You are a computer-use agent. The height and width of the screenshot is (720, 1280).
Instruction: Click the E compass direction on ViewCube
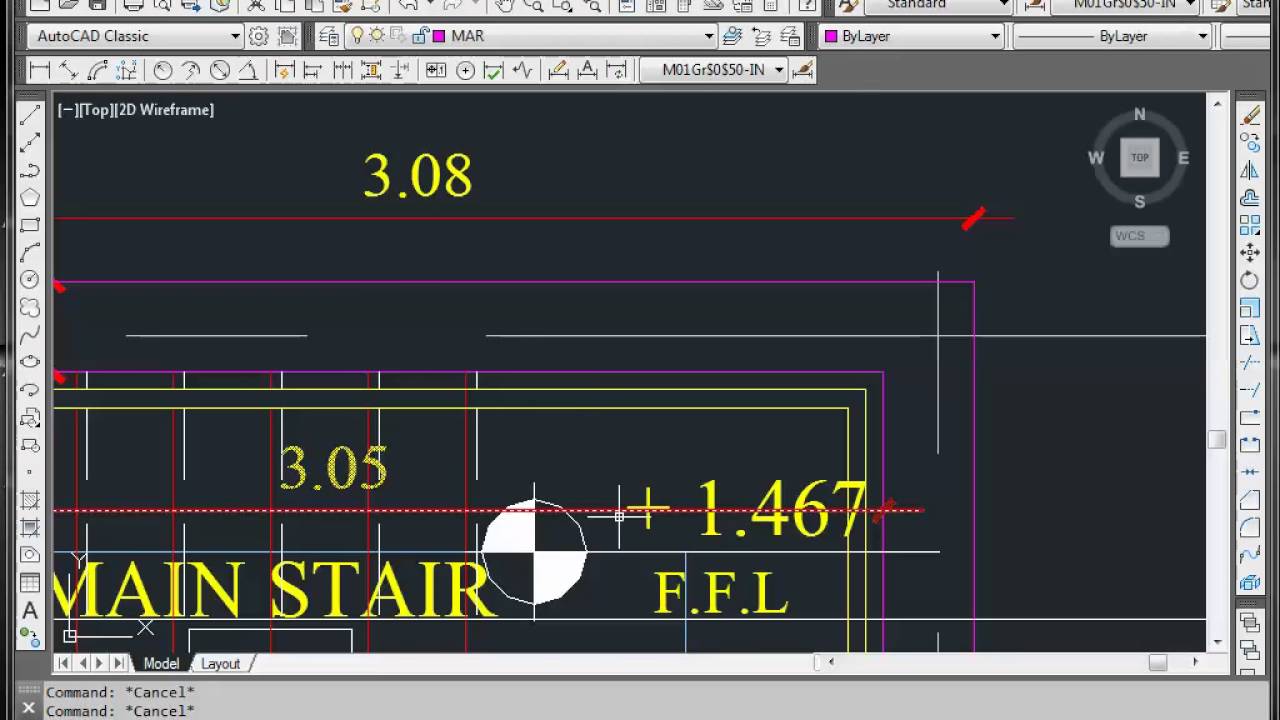click(1183, 157)
